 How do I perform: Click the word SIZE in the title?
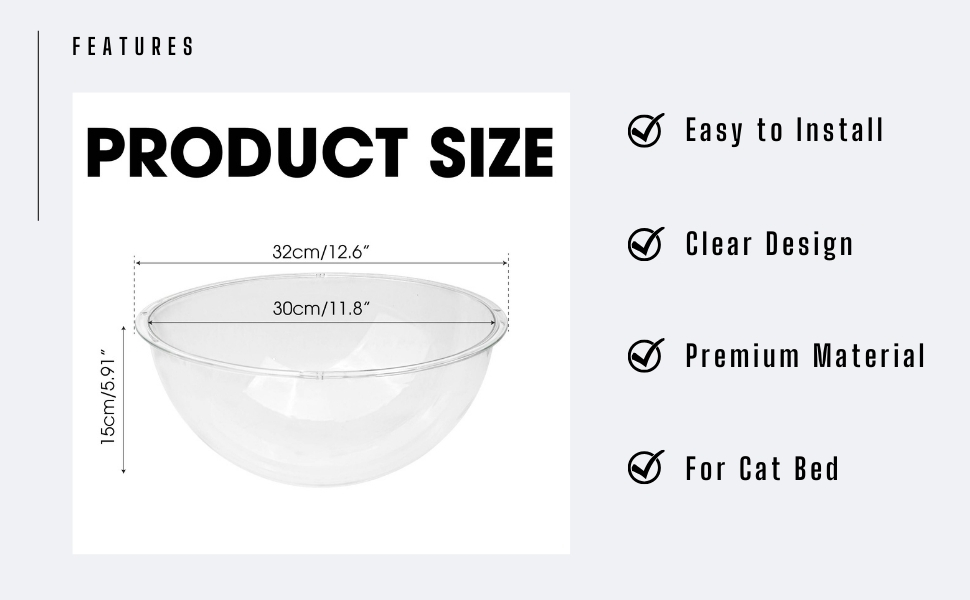point(492,152)
